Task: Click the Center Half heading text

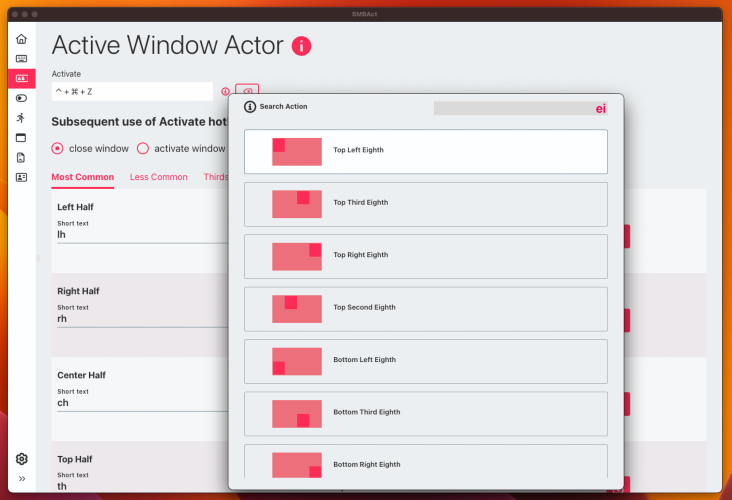Action: (81, 375)
